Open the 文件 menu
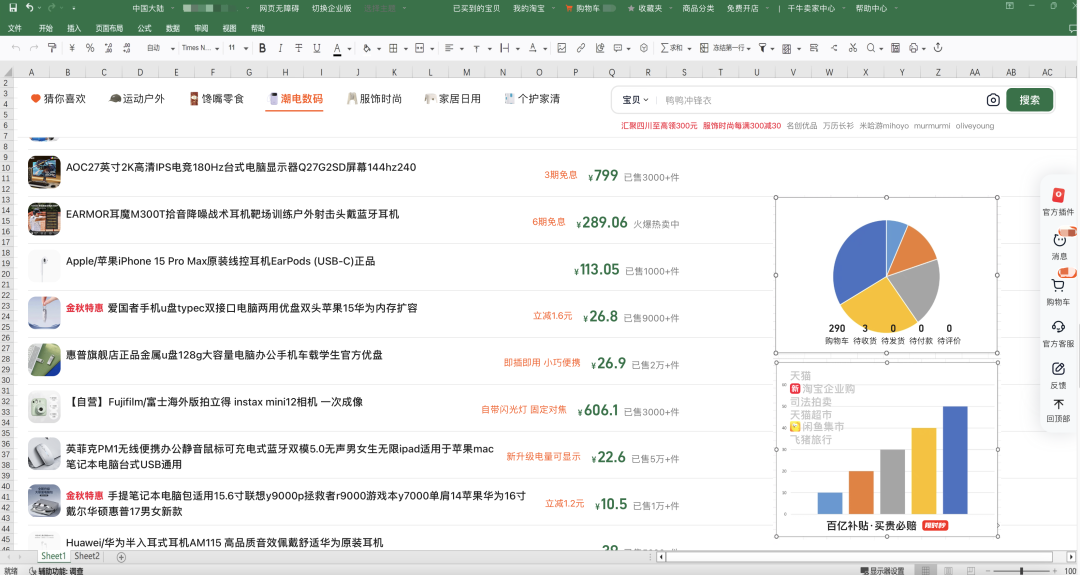Image resolution: width=1080 pixels, height=575 pixels. click(x=14, y=29)
